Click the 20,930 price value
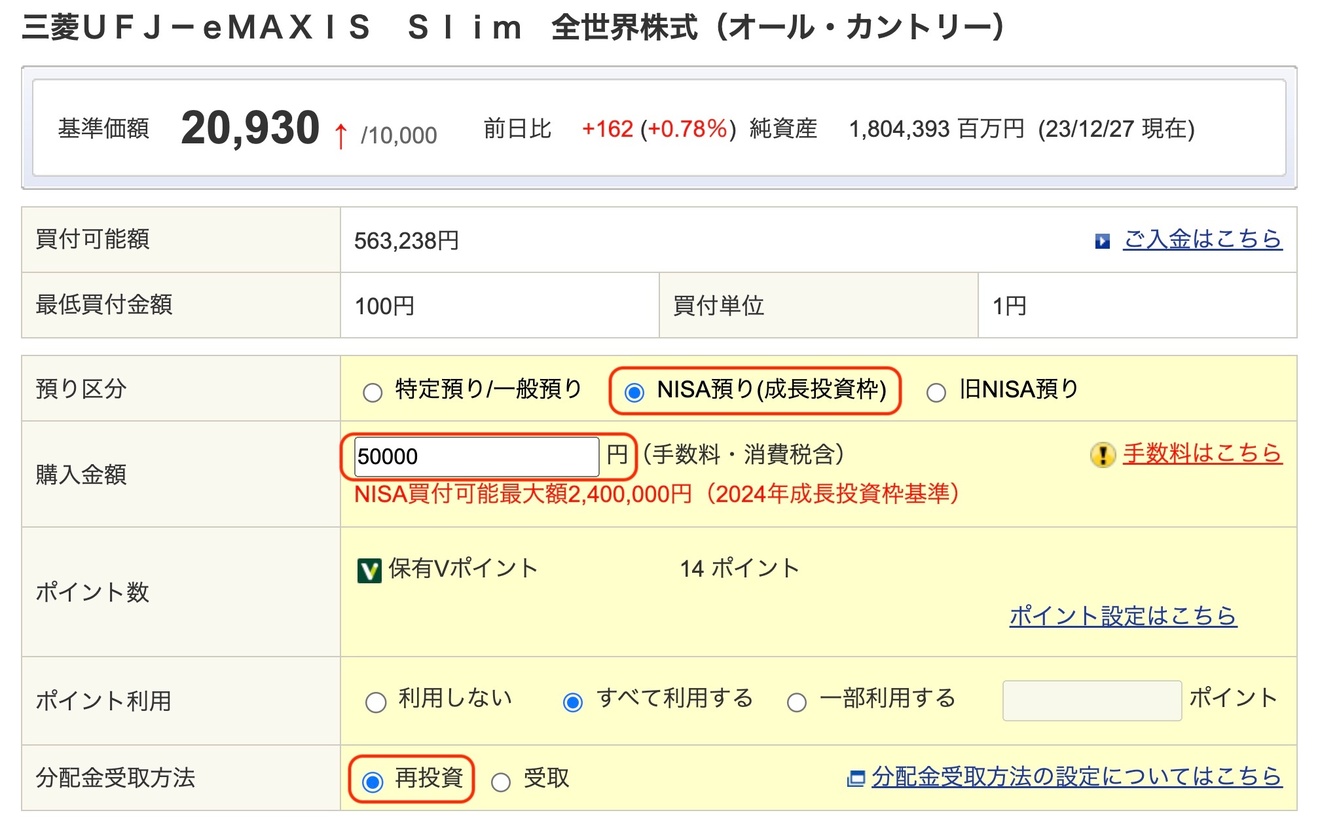Viewport: 1320px width, 834px height. point(250,129)
